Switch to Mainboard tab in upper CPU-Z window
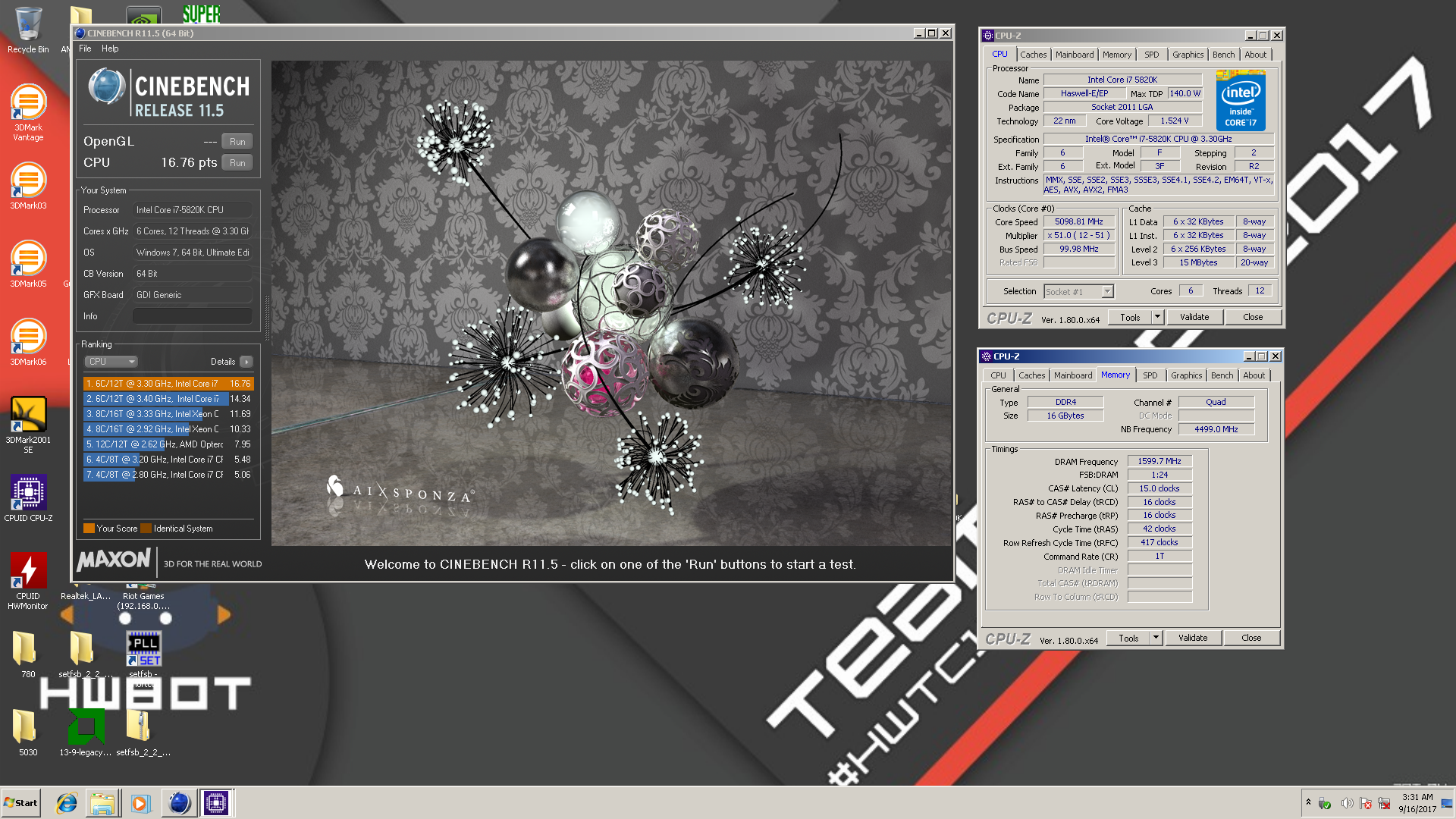This screenshot has height=819, width=1456. pos(1075,55)
